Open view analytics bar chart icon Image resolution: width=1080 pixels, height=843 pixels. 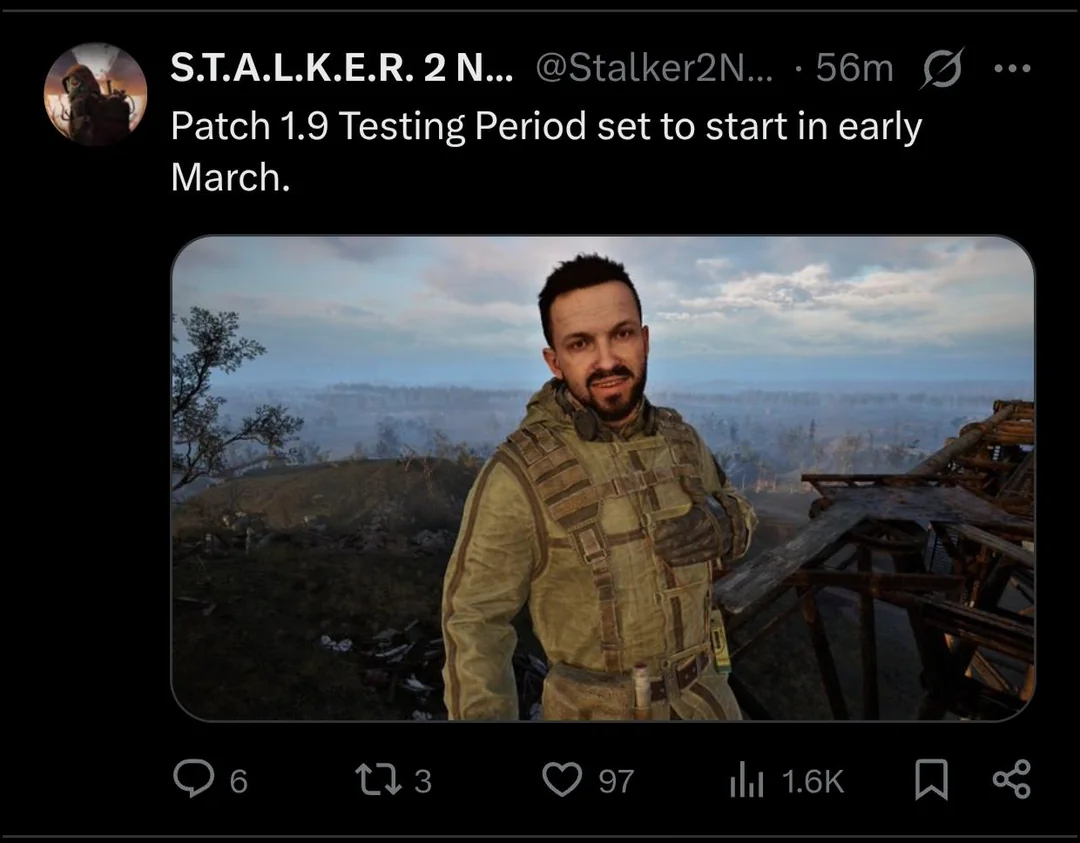pos(746,780)
